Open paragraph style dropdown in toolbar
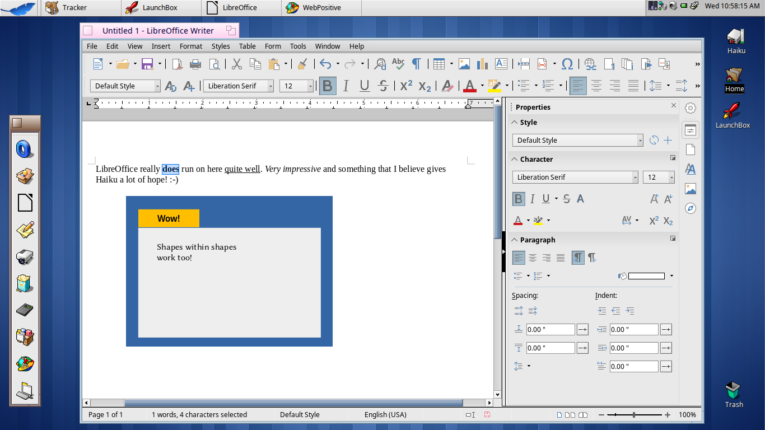The image size is (765, 430). coord(157,86)
